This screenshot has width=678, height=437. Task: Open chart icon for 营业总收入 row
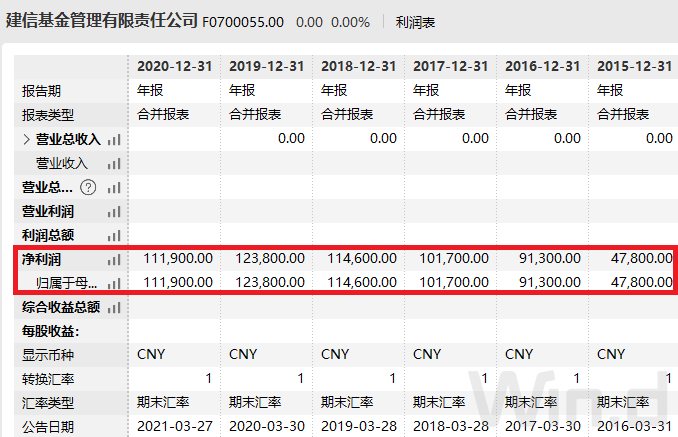click(x=114, y=140)
